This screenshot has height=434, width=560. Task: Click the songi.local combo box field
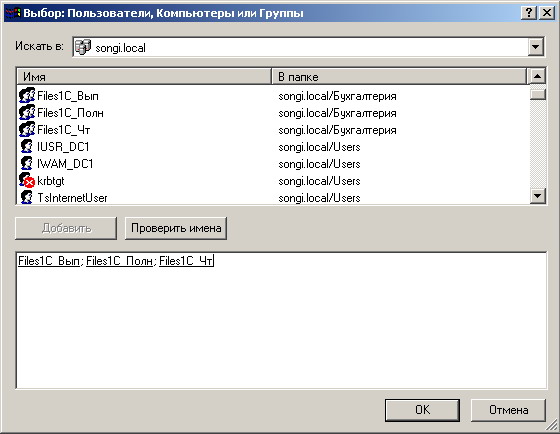[308, 47]
